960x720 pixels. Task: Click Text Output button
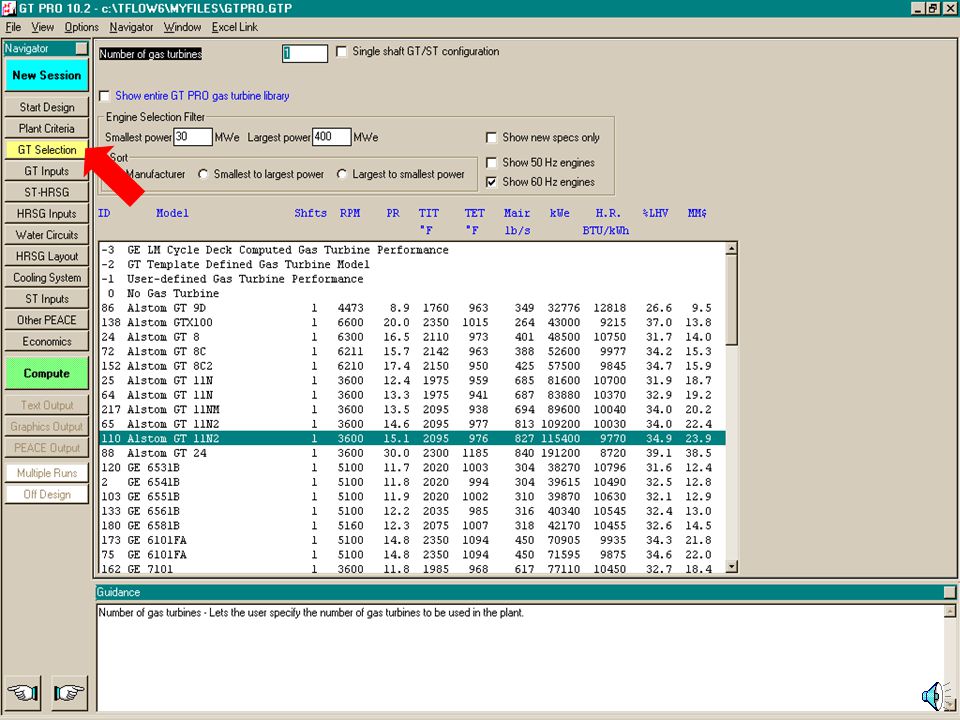click(47, 405)
